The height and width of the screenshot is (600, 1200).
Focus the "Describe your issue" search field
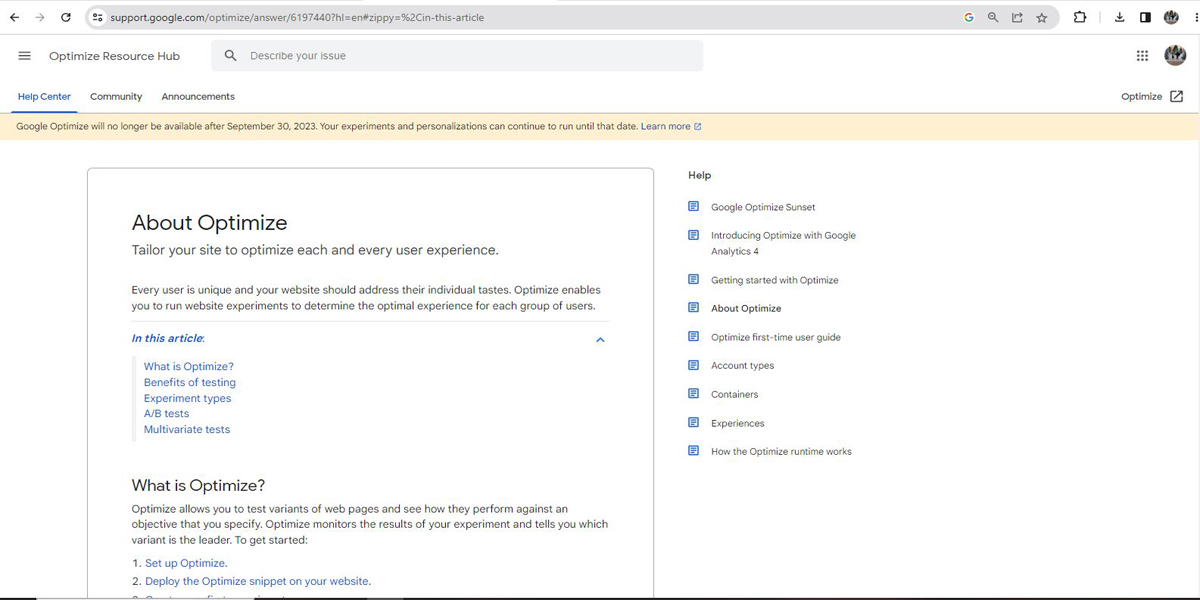[x=457, y=56]
